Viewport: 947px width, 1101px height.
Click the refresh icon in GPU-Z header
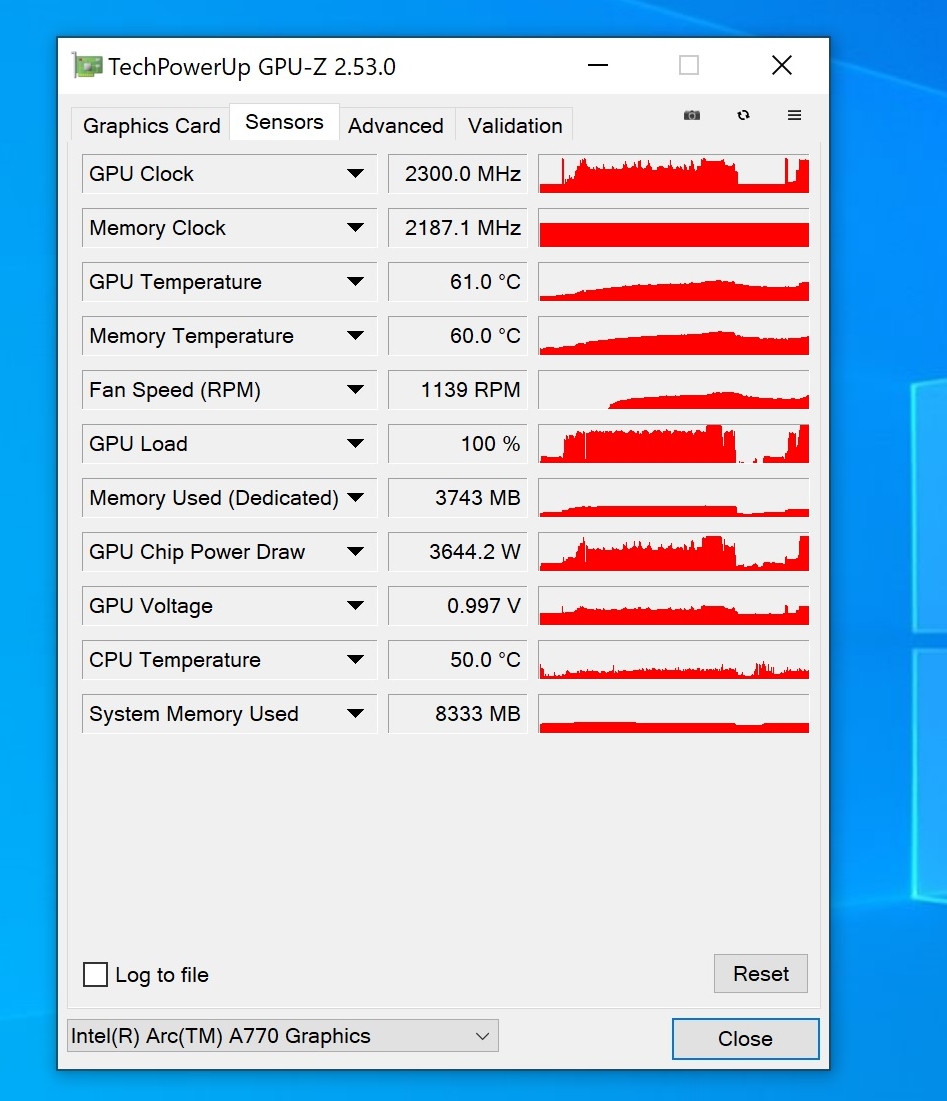[743, 115]
